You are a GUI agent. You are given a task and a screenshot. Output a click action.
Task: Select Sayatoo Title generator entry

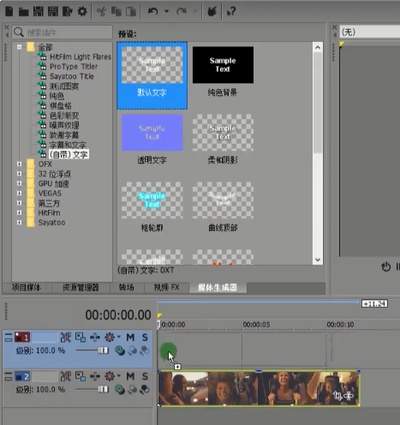(x=72, y=76)
